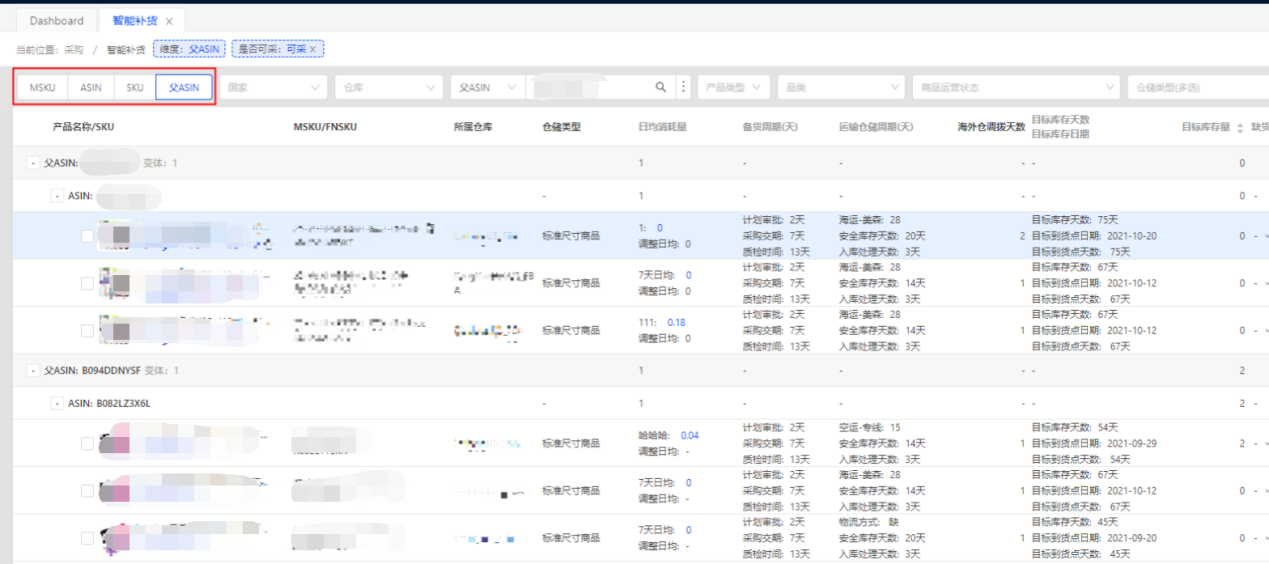
Task: Switch dimension to SKU
Action: [x=135, y=88]
